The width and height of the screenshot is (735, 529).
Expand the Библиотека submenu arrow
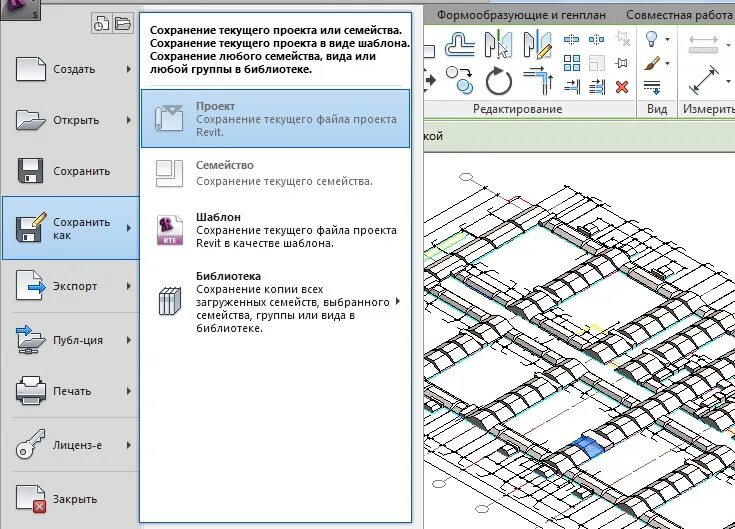click(x=398, y=301)
